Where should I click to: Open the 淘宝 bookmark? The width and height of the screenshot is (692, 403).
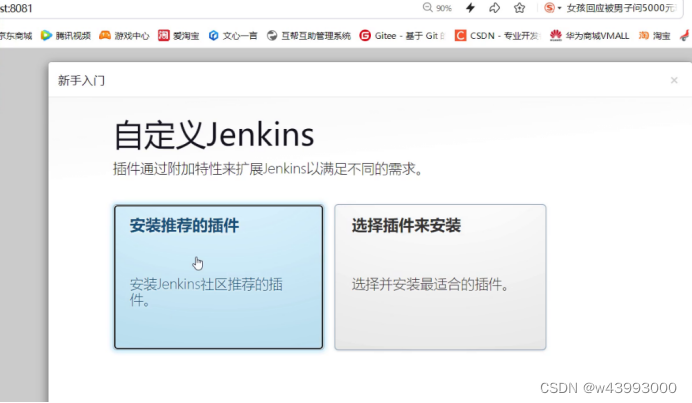(654, 36)
